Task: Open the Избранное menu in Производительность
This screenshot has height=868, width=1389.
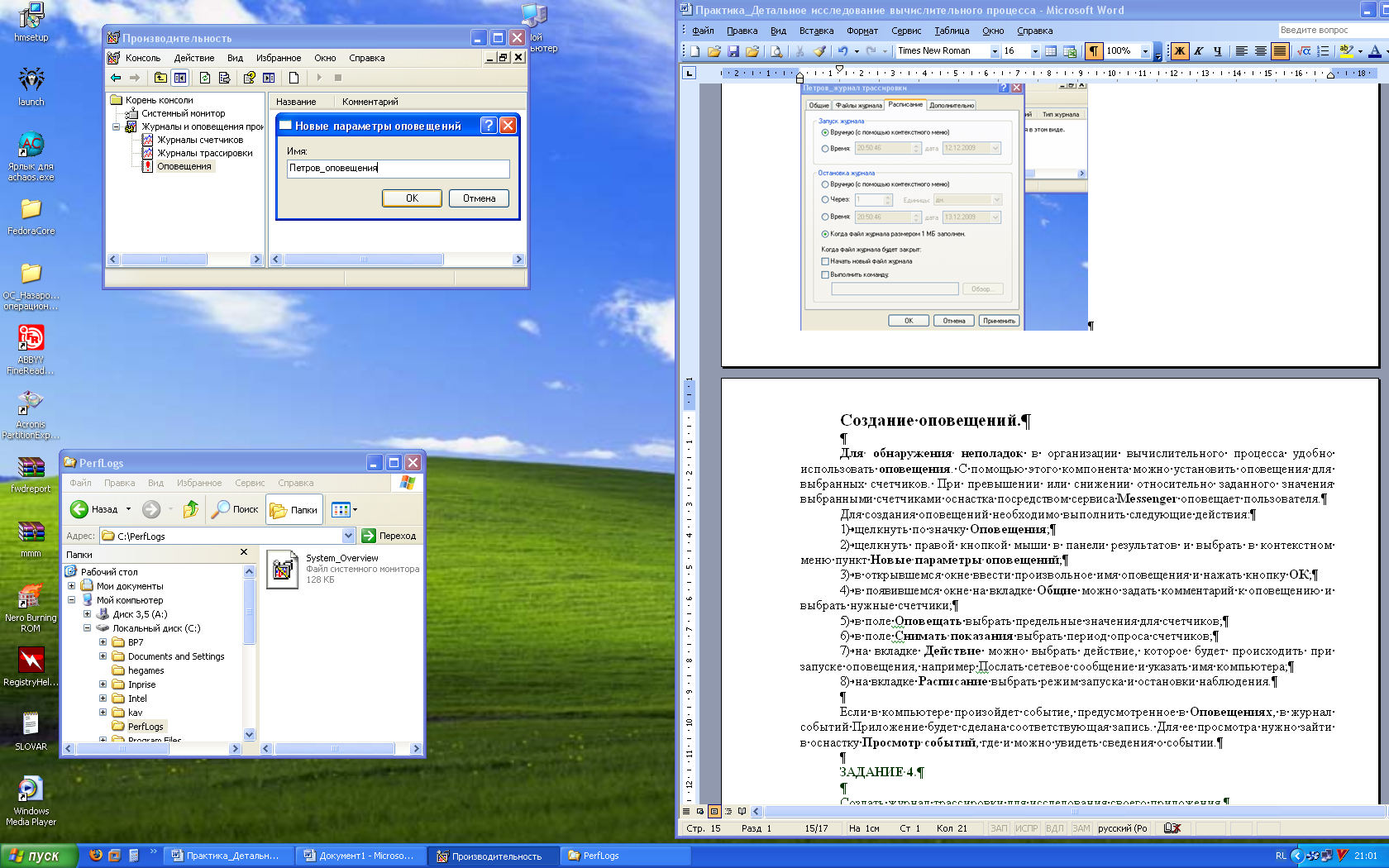Action: [x=279, y=58]
